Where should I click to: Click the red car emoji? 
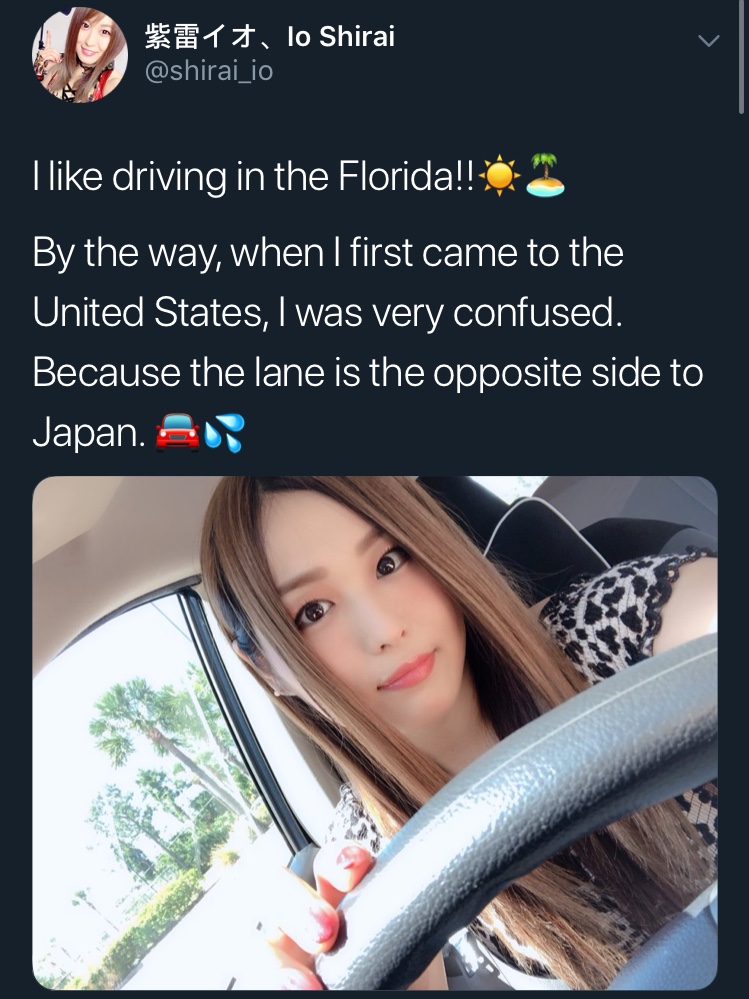[x=178, y=432]
